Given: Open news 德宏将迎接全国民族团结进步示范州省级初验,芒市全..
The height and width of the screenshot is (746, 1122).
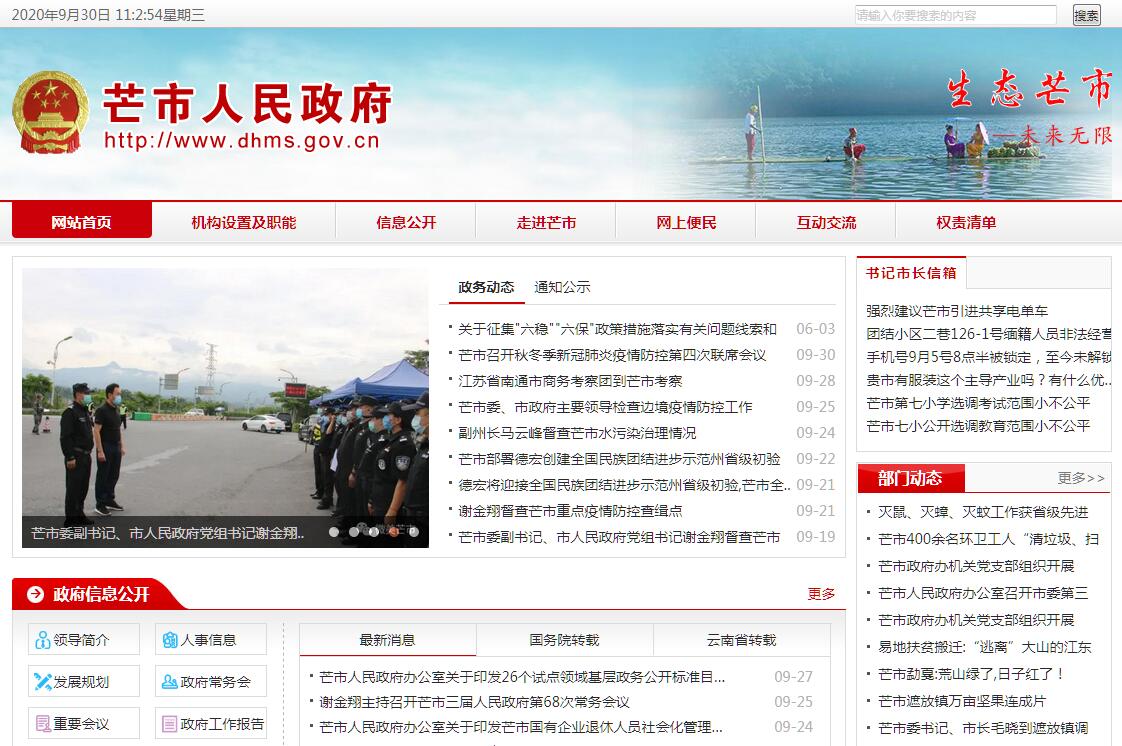Looking at the screenshot, I should (x=624, y=485).
